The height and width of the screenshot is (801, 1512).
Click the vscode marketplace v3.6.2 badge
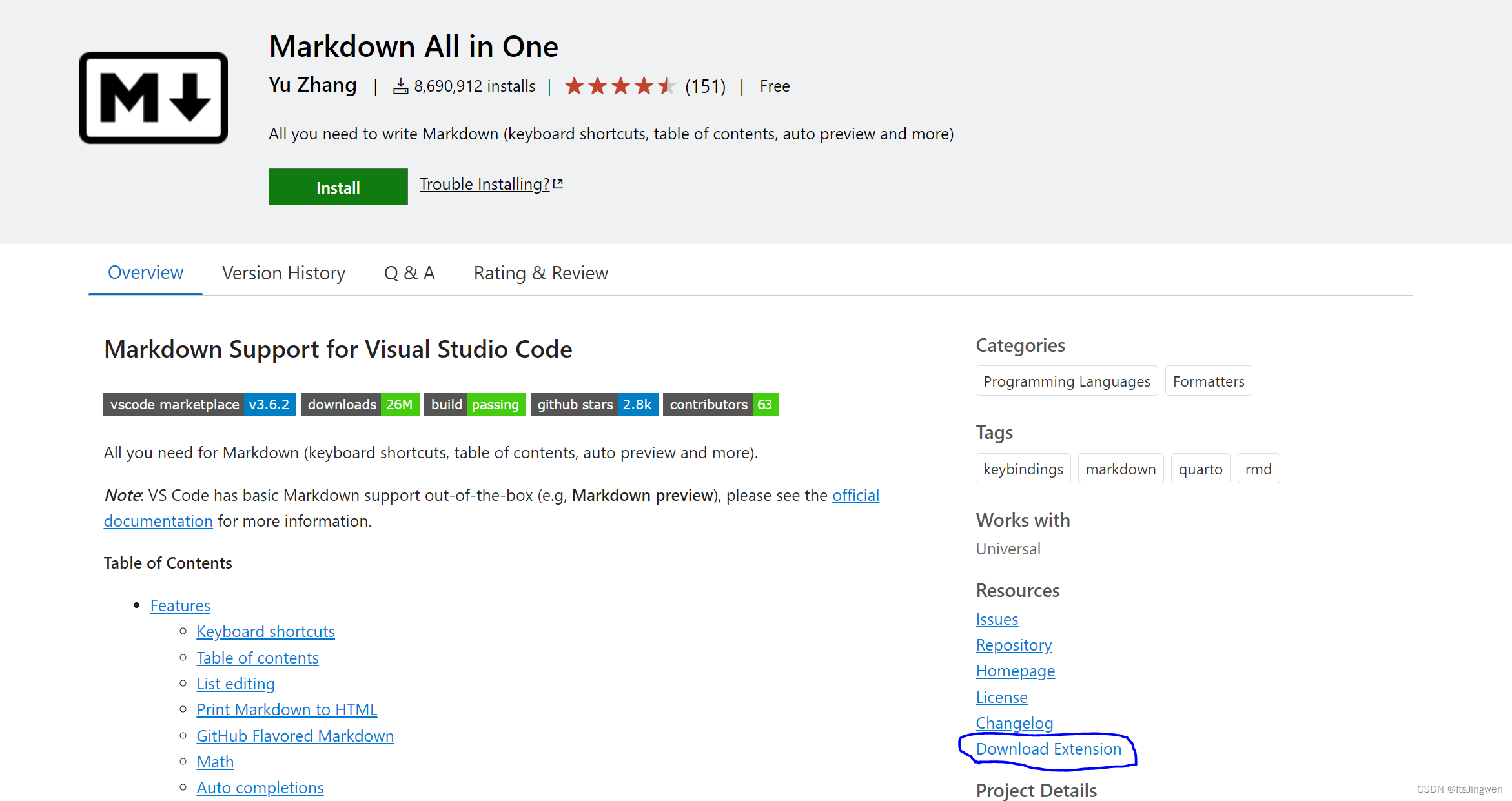click(x=199, y=405)
